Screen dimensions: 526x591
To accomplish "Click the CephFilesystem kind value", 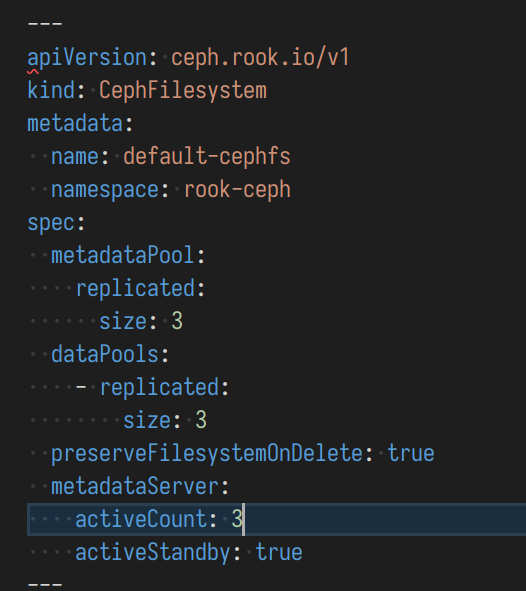I will [183, 91].
